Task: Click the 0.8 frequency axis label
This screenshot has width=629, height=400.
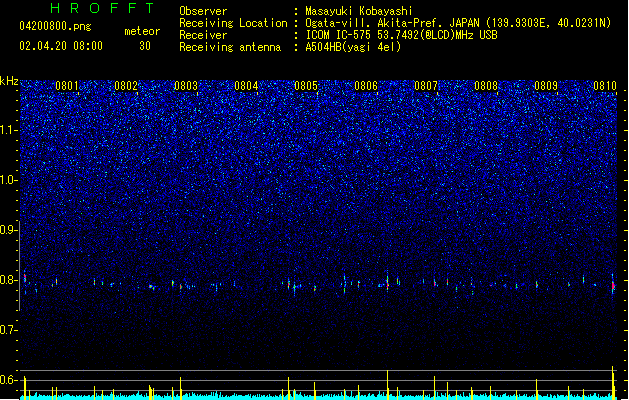Action: (9, 280)
